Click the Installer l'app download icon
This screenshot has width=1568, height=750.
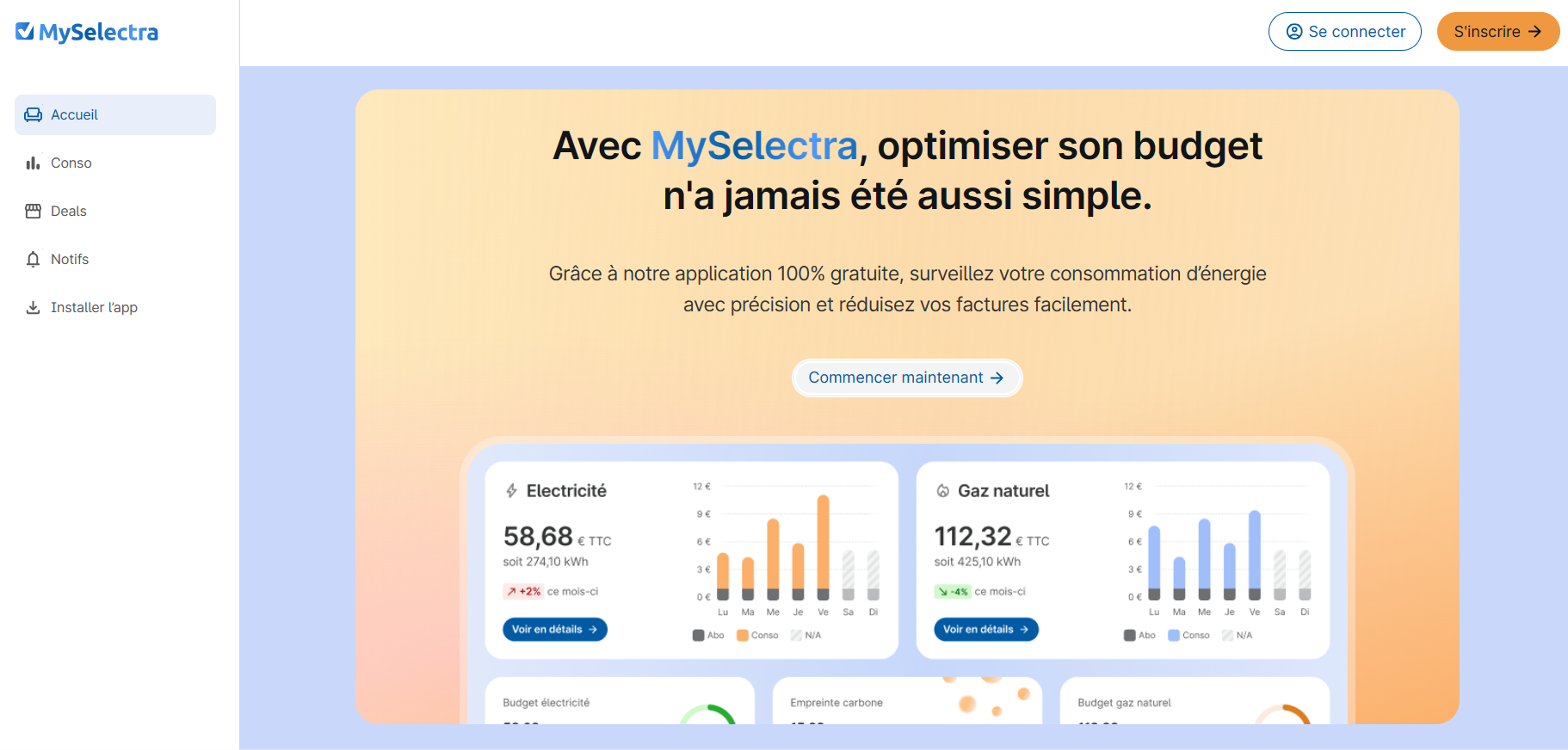pyautogui.click(x=33, y=307)
